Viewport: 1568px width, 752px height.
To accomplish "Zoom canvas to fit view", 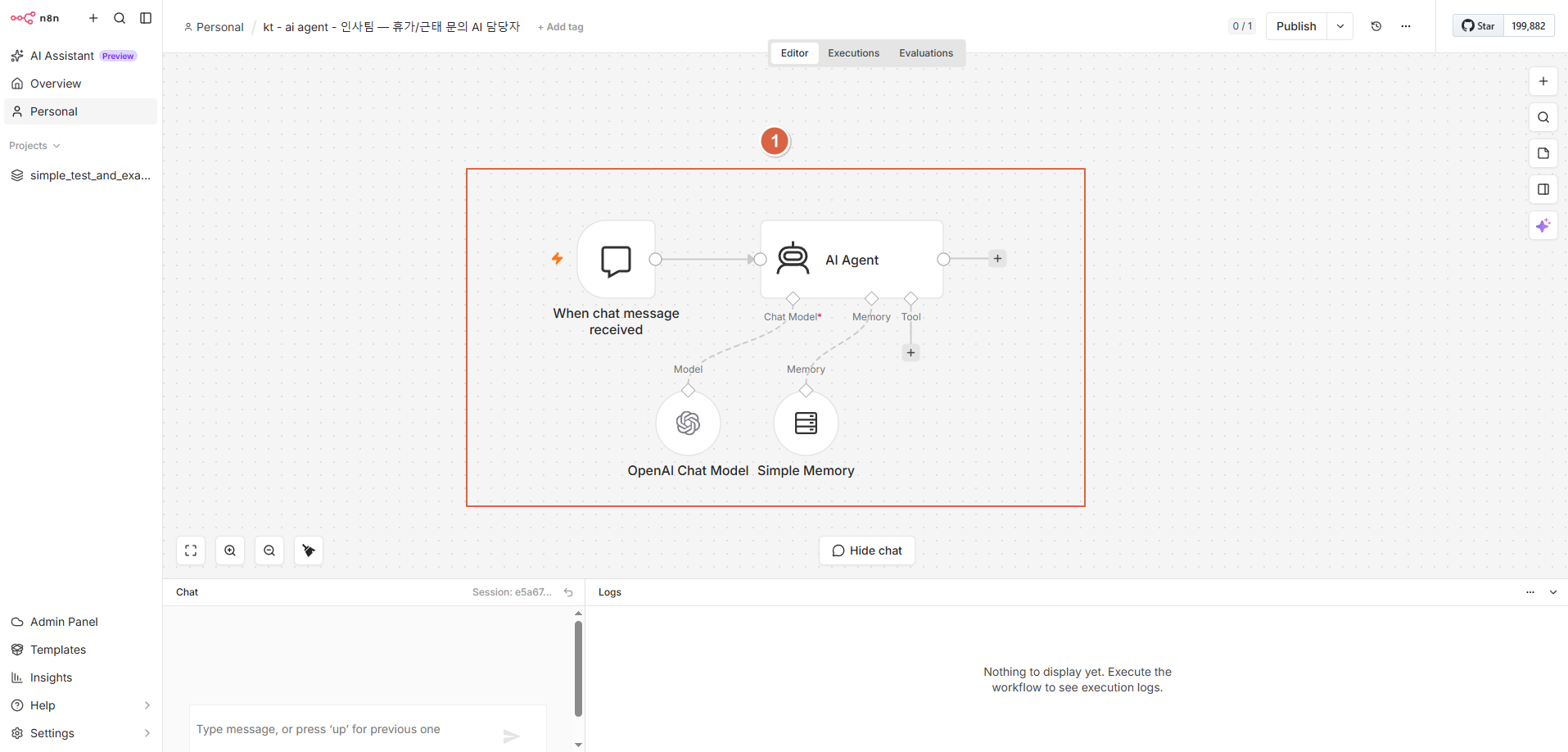I will click(191, 550).
